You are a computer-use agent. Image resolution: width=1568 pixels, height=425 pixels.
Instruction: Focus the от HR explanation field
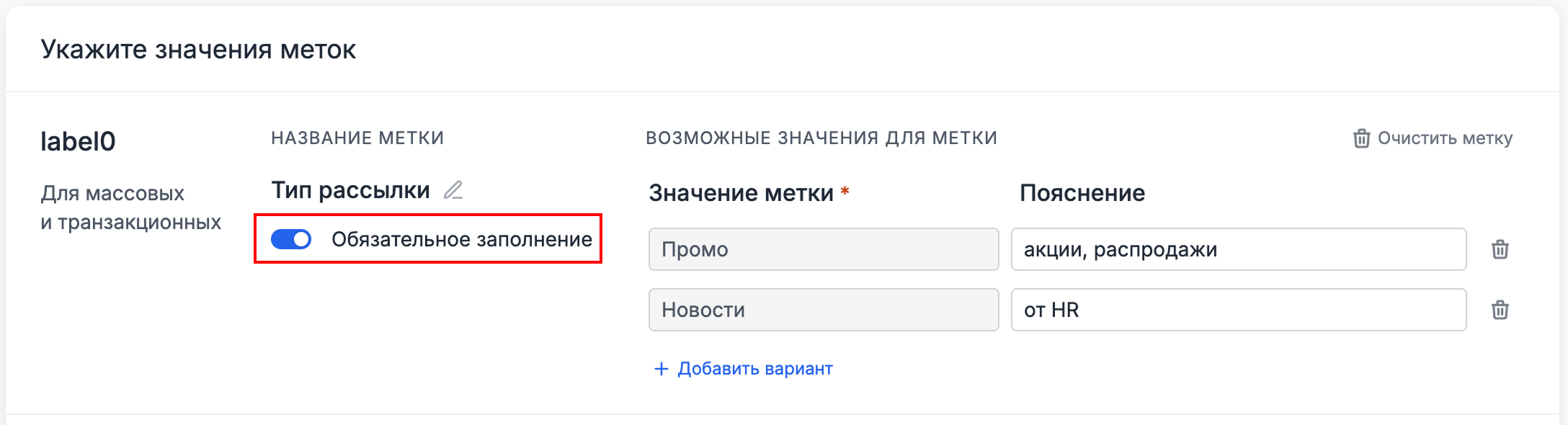click(x=1238, y=310)
